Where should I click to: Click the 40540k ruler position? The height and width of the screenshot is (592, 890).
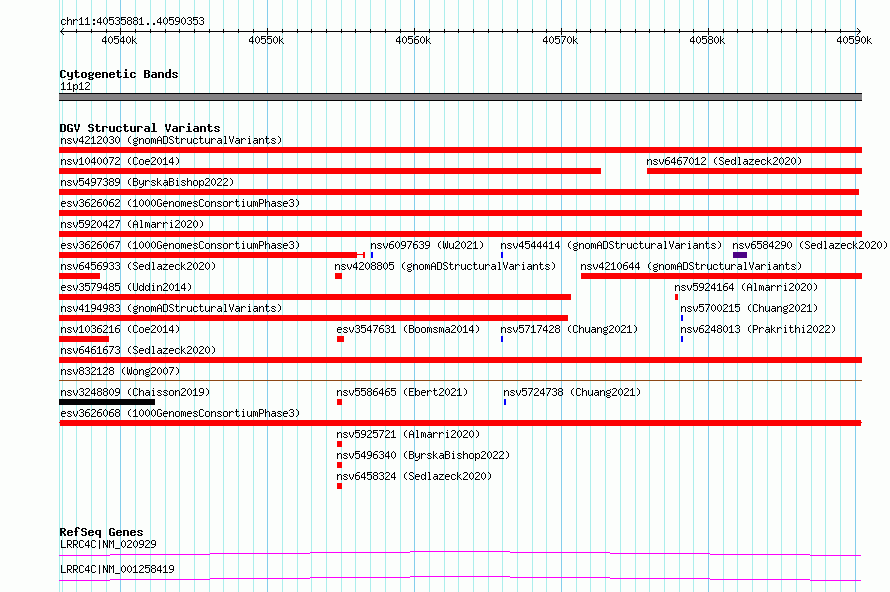[x=119, y=40]
